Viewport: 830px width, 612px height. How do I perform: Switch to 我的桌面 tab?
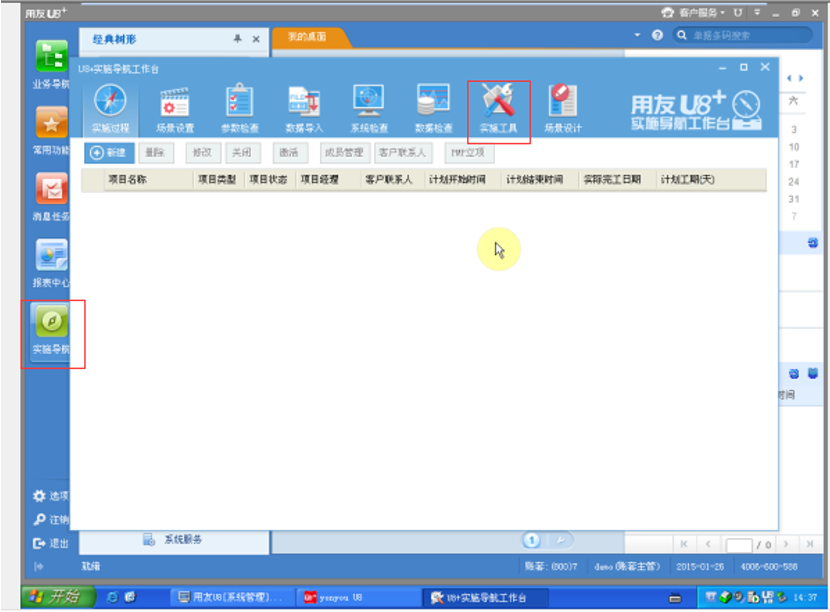tap(308, 37)
